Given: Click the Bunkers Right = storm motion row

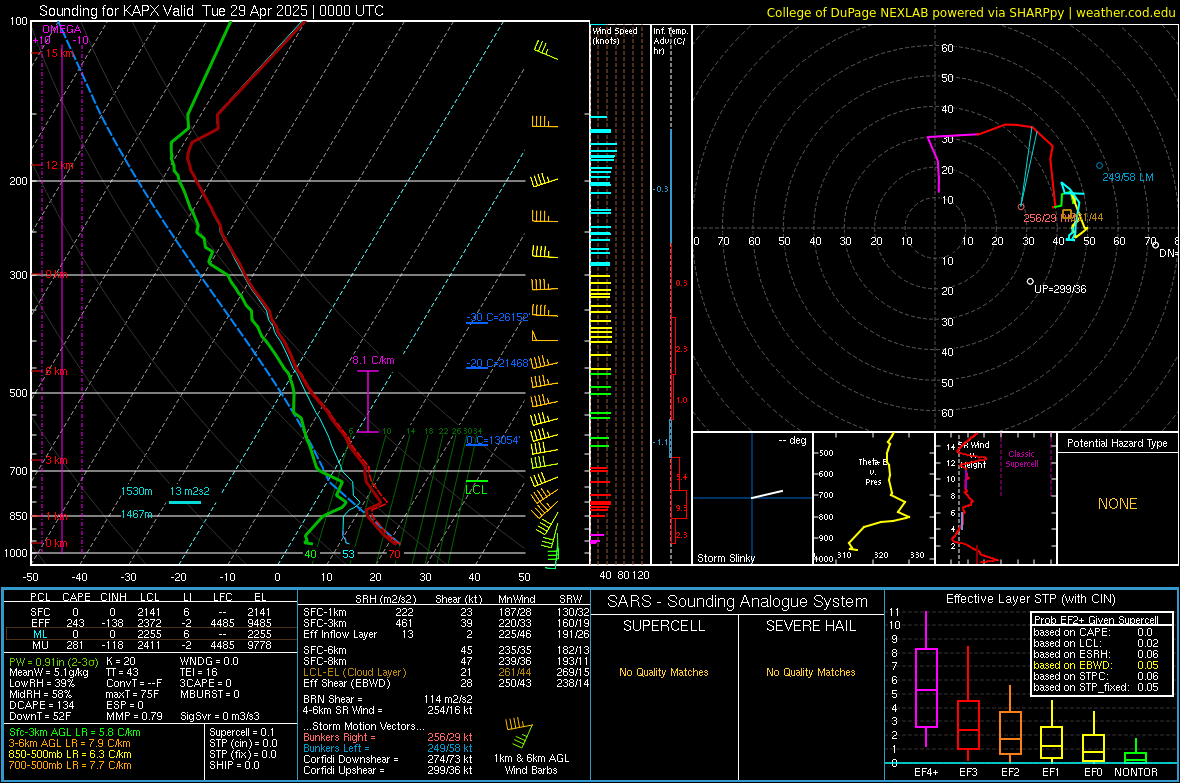Looking at the screenshot, I should 388,738.
